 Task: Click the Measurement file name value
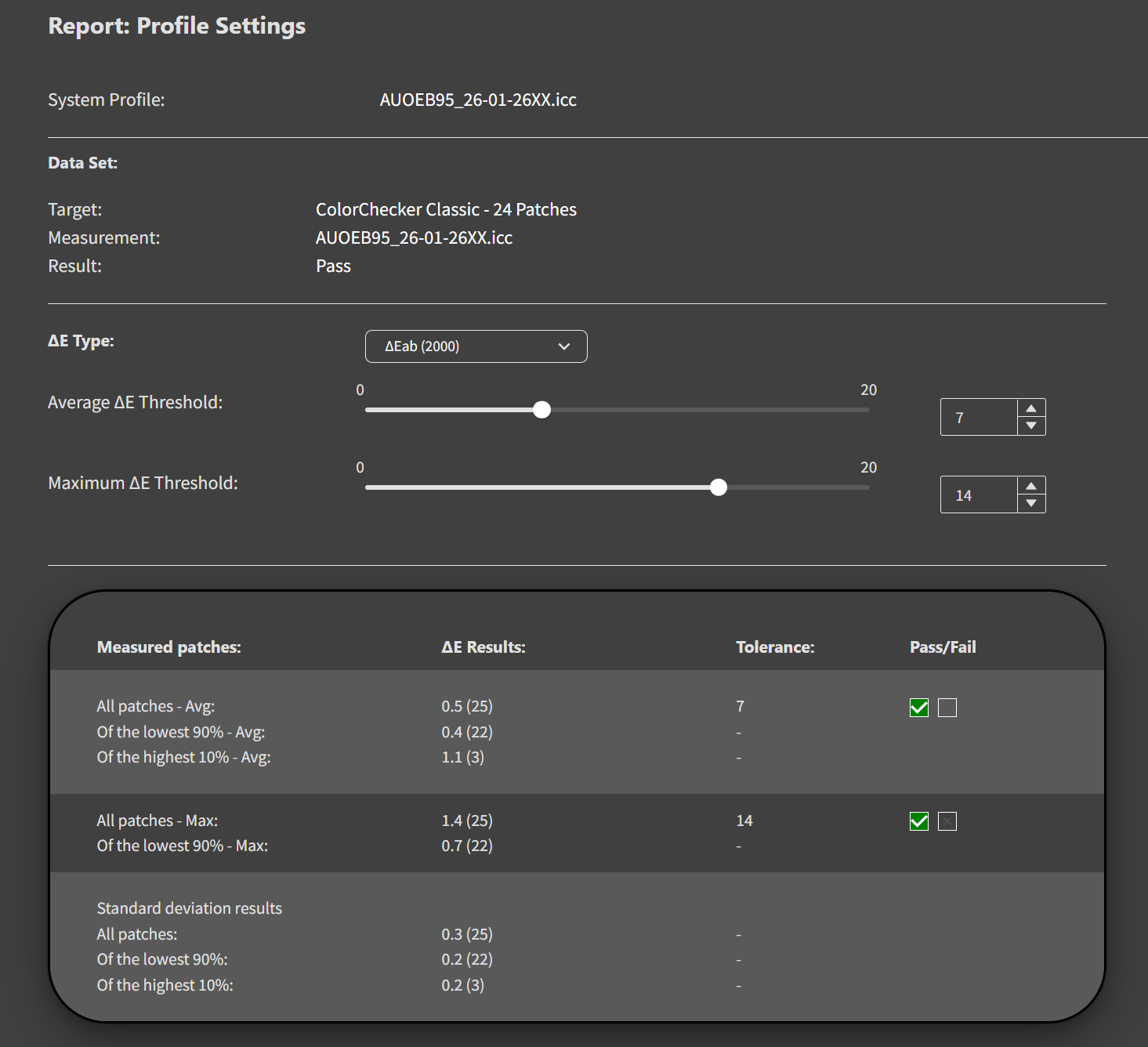coord(414,238)
